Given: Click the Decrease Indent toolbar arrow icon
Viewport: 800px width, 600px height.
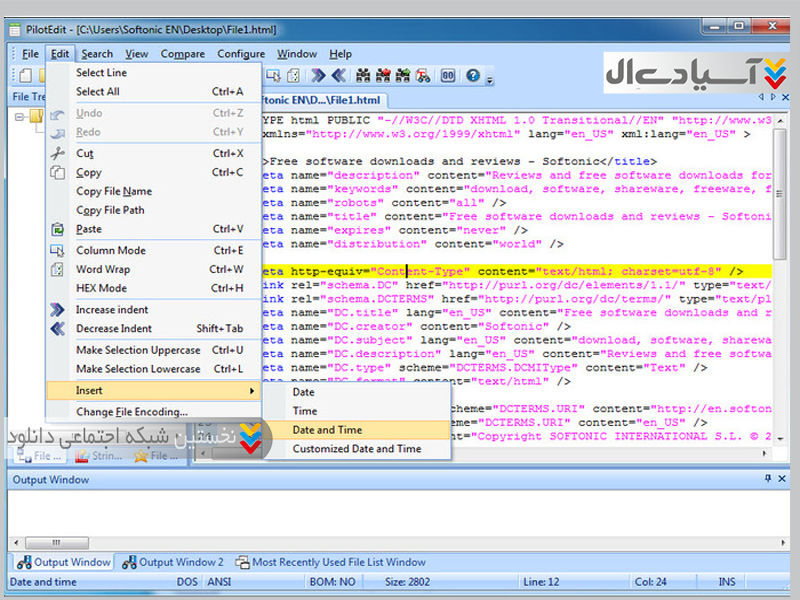Looking at the screenshot, I should point(339,75).
